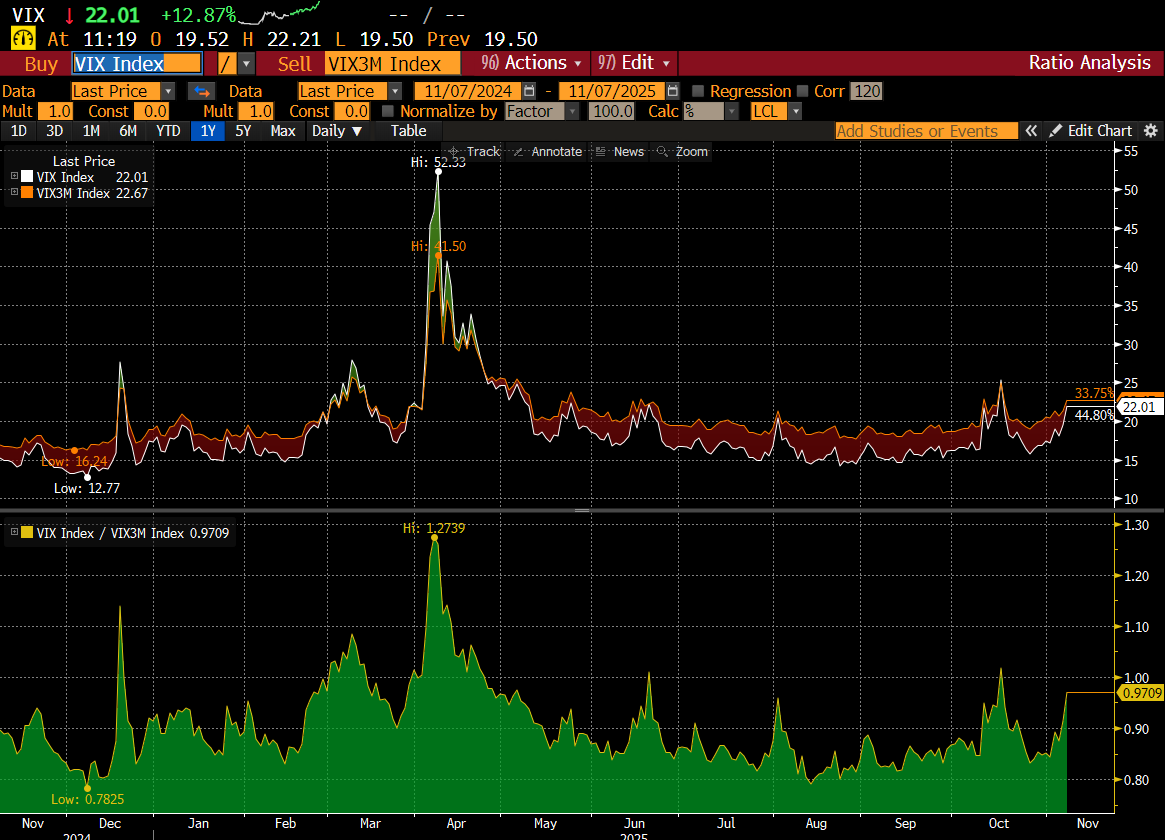Collapse the studies panel with double chevron
Screen dimensions: 1165x840
click(x=1031, y=131)
